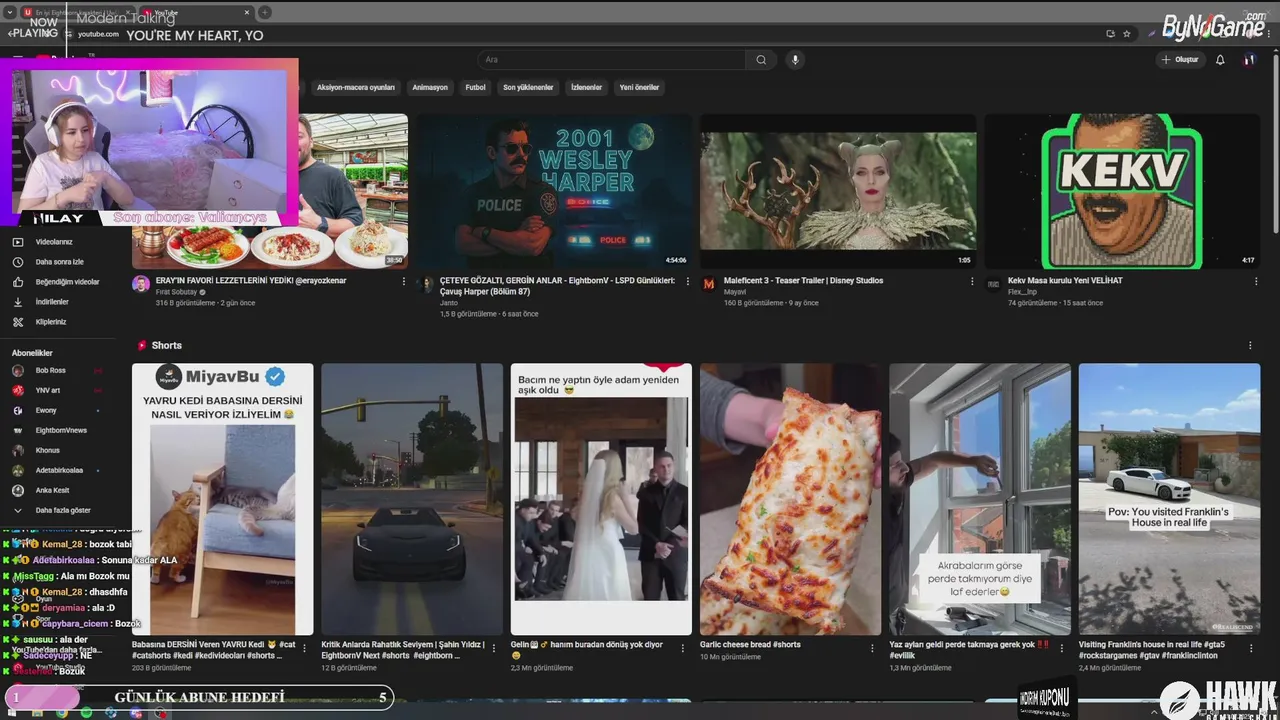Select the İzlenenler filter chip

[586, 87]
